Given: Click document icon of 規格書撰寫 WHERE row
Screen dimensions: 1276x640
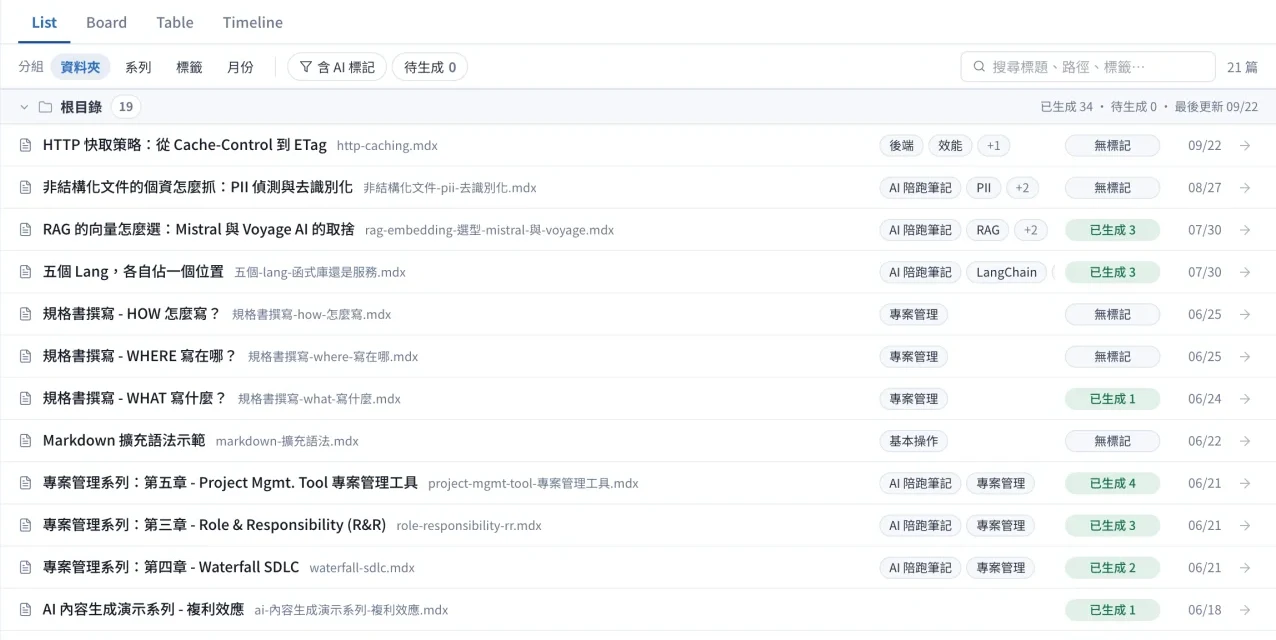Looking at the screenshot, I should (x=26, y=357).
